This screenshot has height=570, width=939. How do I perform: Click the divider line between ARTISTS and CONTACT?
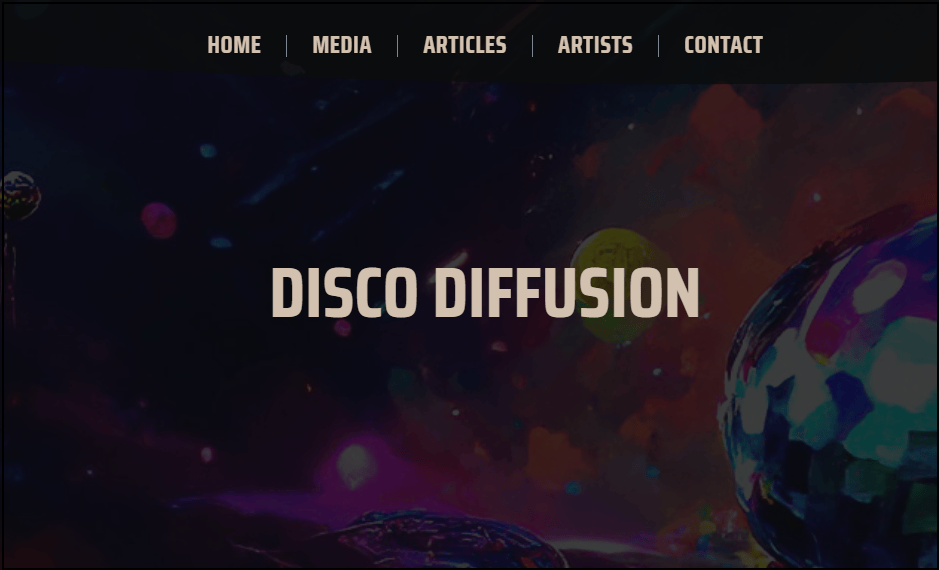(659, 46)
